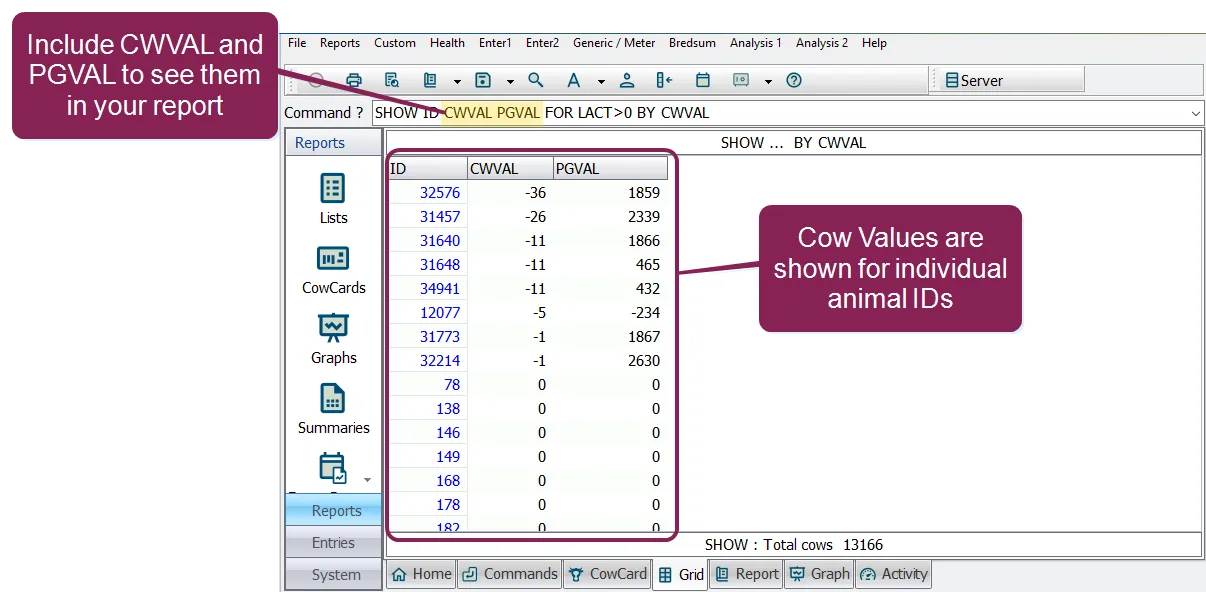Expand the font A dropdown arrow
This screenshot has height=592, width=1206.
(601, 82)
